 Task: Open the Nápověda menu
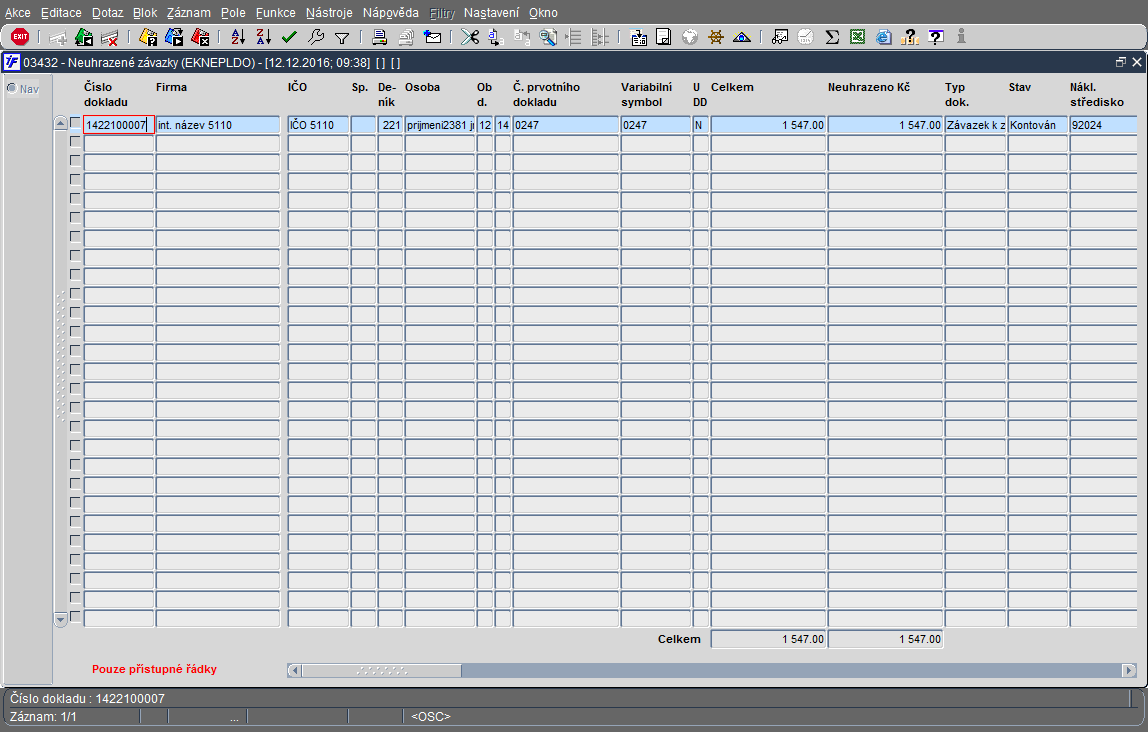pyautogui.click(x=390, y=12)
